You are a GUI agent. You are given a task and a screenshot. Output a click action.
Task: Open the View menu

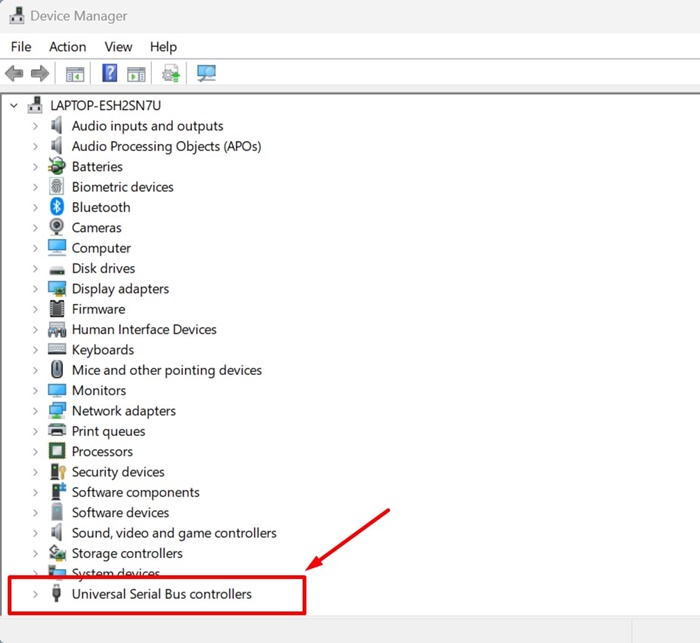(x=118, y=47)
